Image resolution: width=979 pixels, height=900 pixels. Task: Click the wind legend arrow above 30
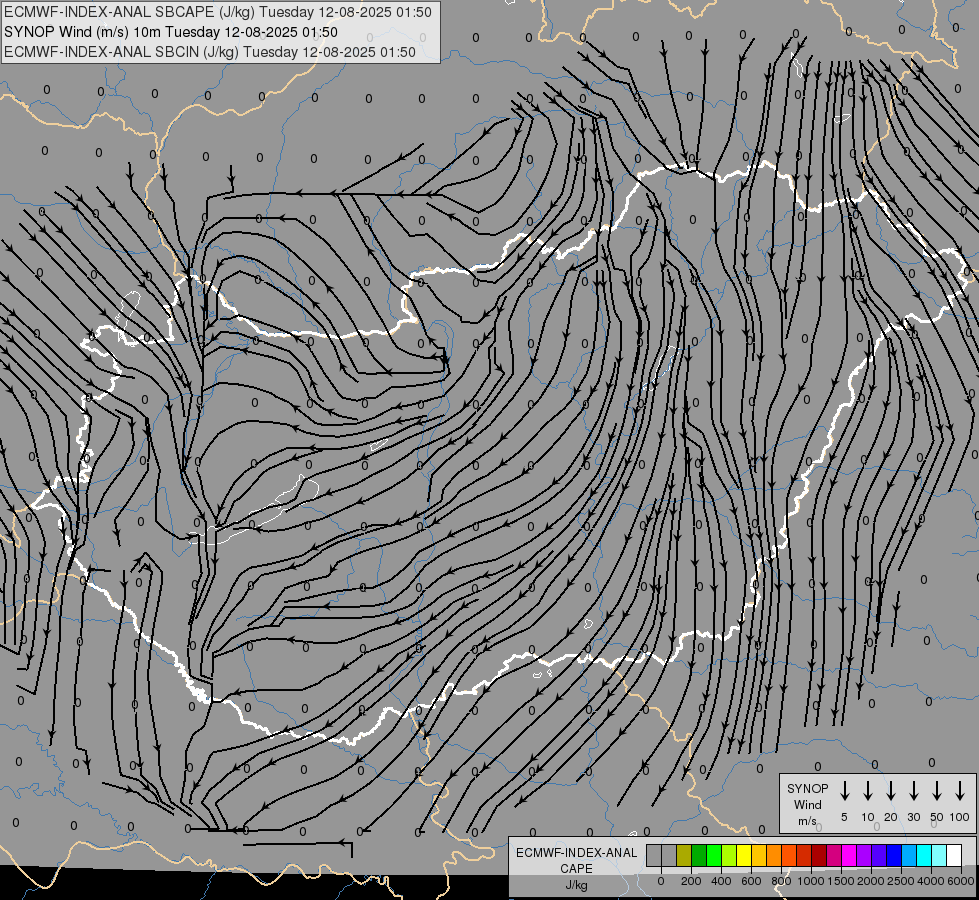(x=913, y=791)
